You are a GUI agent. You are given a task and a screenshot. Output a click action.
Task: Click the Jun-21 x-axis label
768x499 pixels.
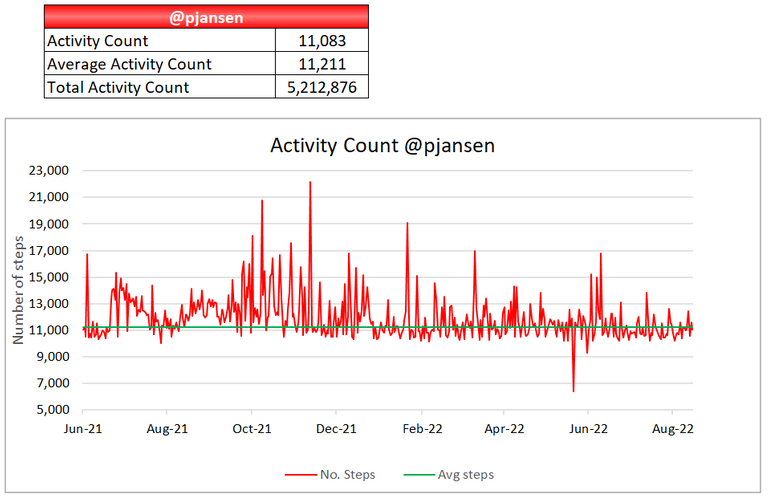pyautogui.click(x=83, y=429)
